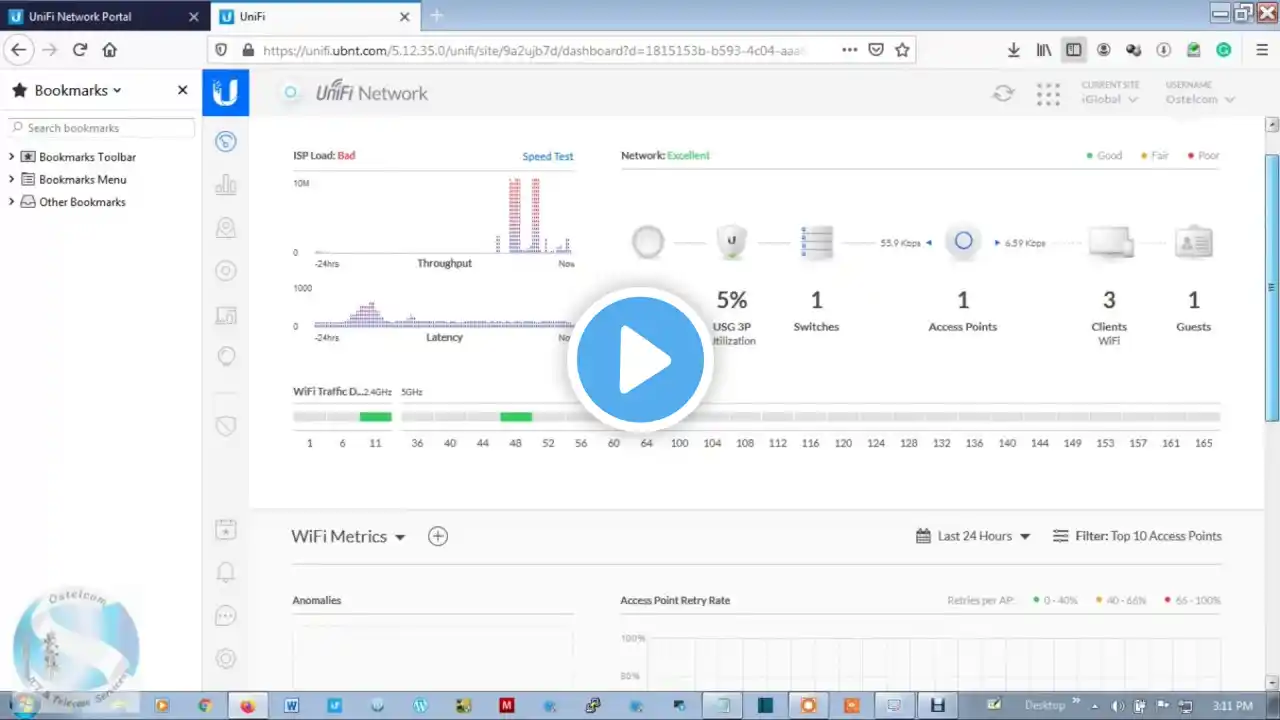
Task: Click the Search bookmarks field
Action: [101, 128]
